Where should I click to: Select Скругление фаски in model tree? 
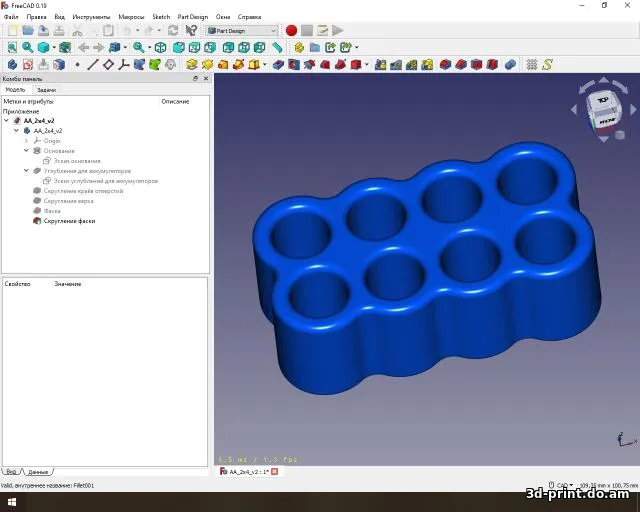[69, 221]
